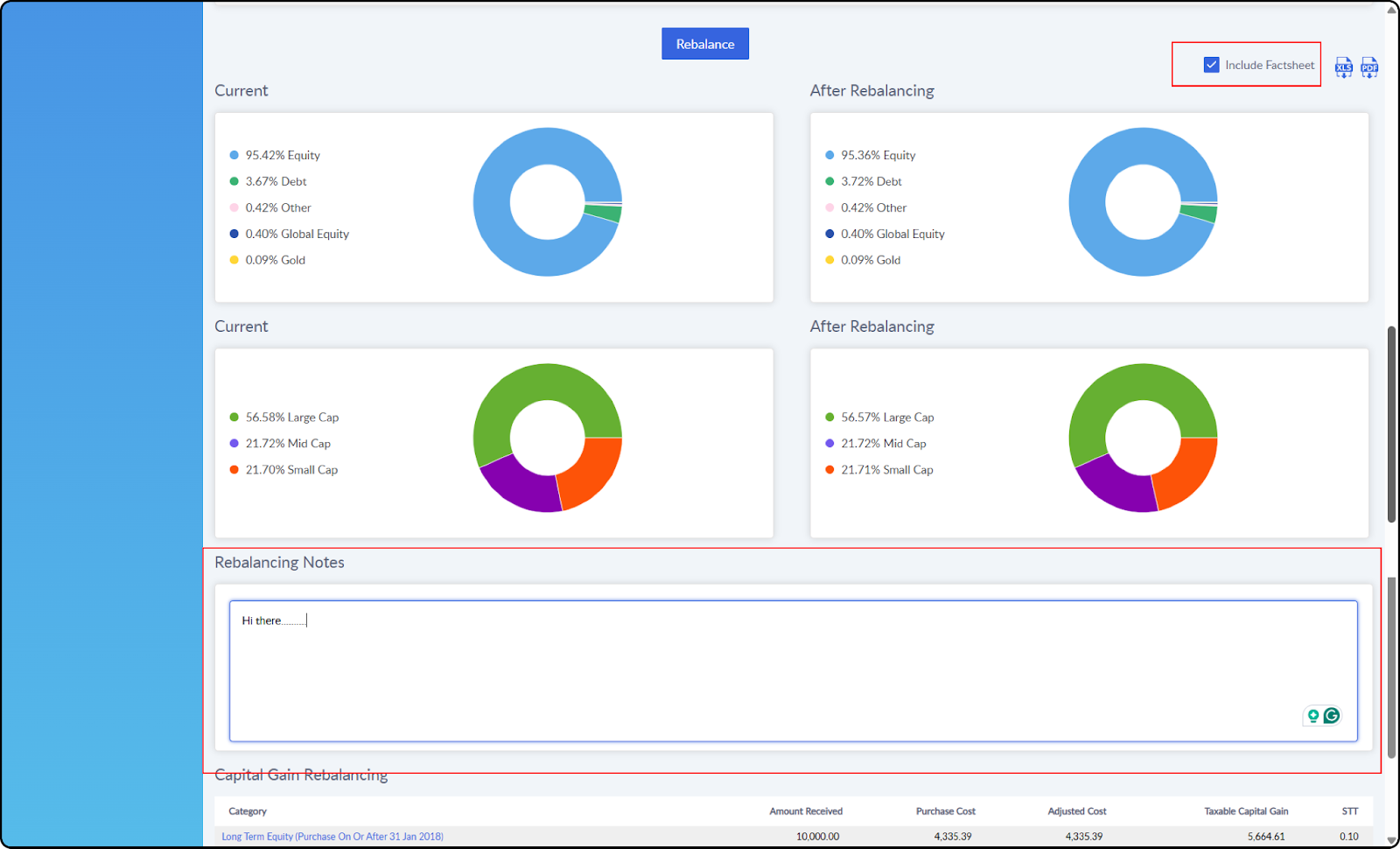Click the Grammarly G icon in notes
Image resolution: width=1400 pixels, height=849 pixels.
[1332, 716]
